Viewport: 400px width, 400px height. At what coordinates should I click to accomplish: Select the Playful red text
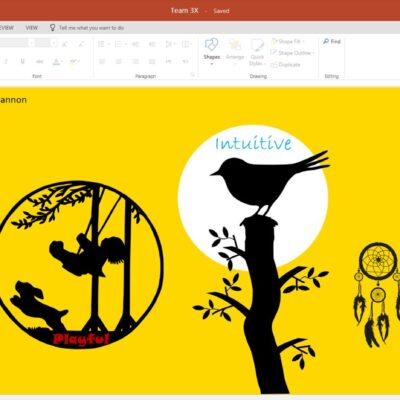tap(81, 340)
